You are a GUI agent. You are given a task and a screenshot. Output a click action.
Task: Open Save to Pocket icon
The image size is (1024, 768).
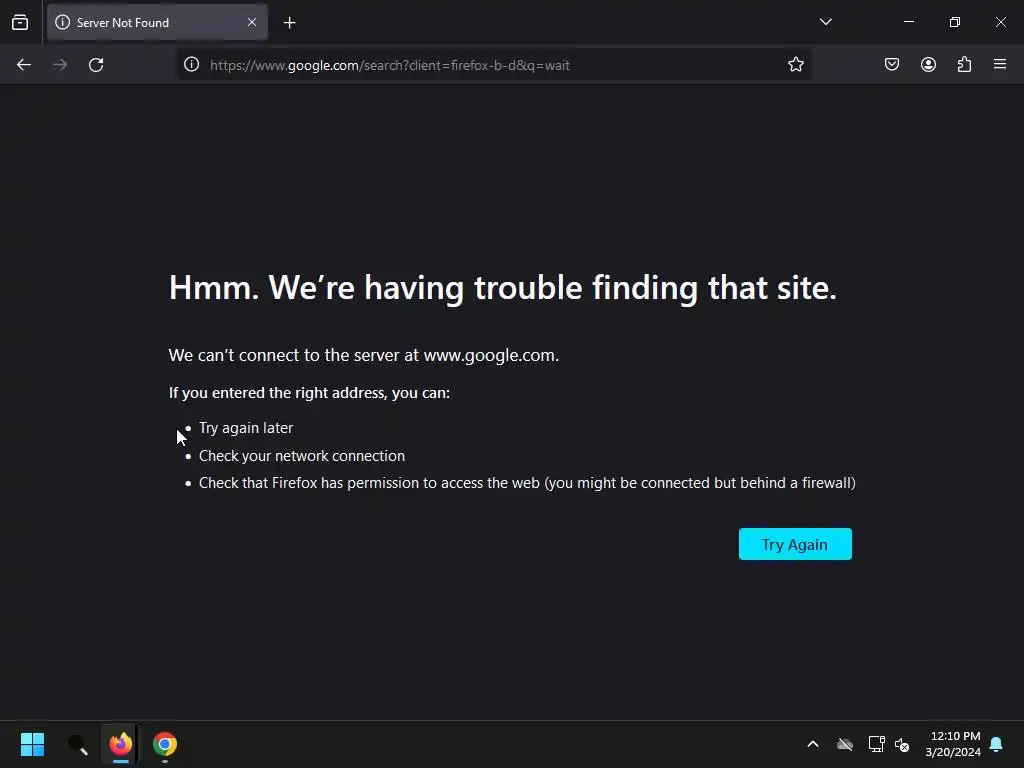(x=891, y=64)
